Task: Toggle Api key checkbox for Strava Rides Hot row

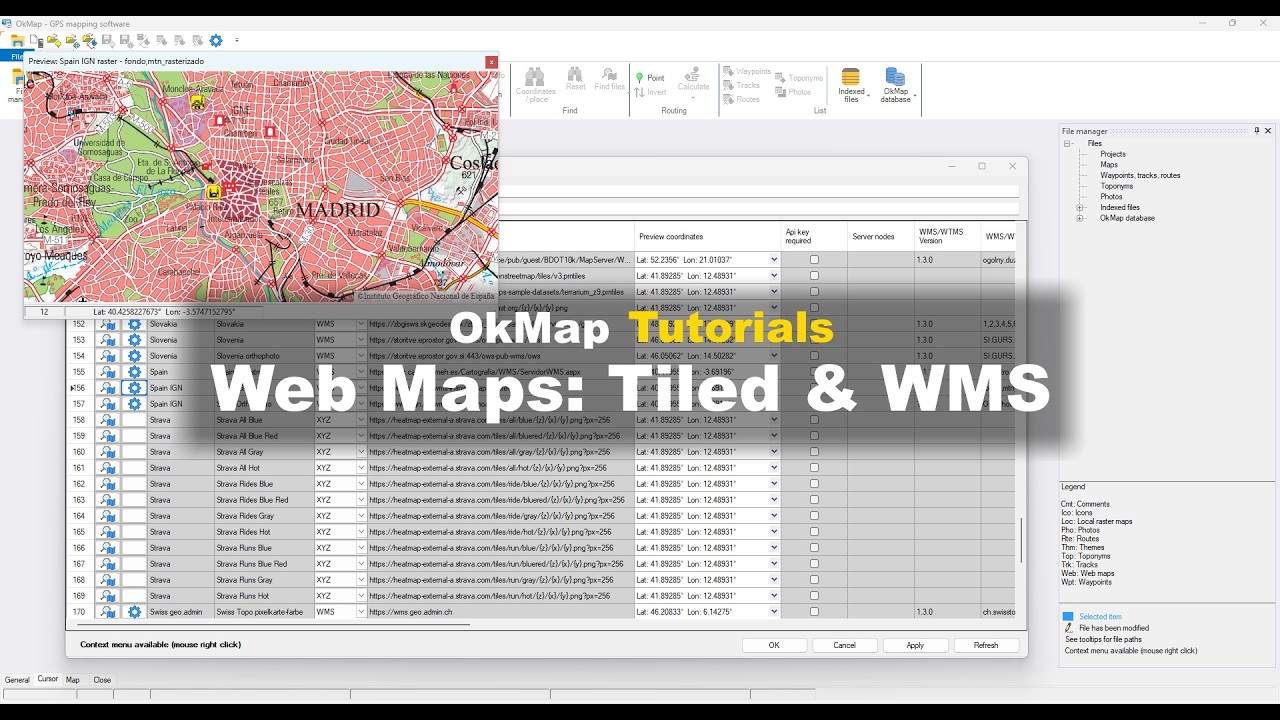Action: point(814,532)
